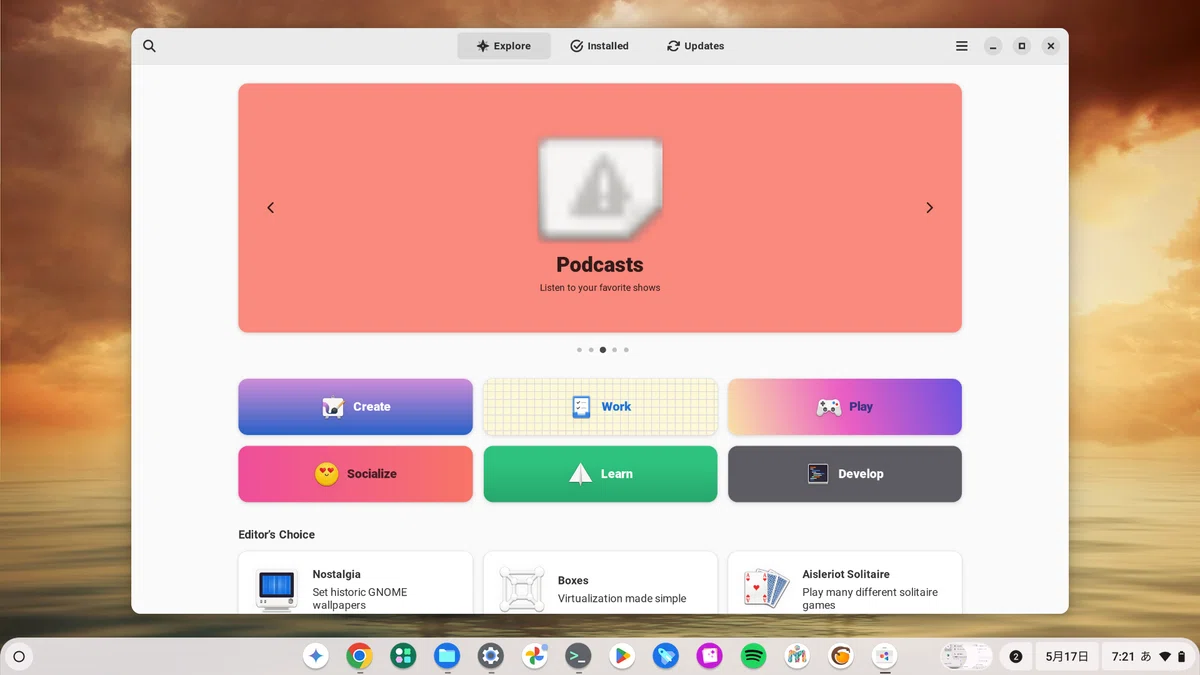Screen dimensions: 1200x675
Task: Select the second carousel page dot
Action: pos(591,350)
